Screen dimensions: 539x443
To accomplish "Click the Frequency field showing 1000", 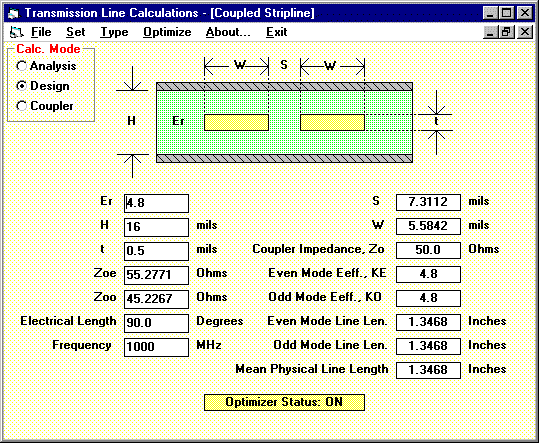I will point(156,347).
